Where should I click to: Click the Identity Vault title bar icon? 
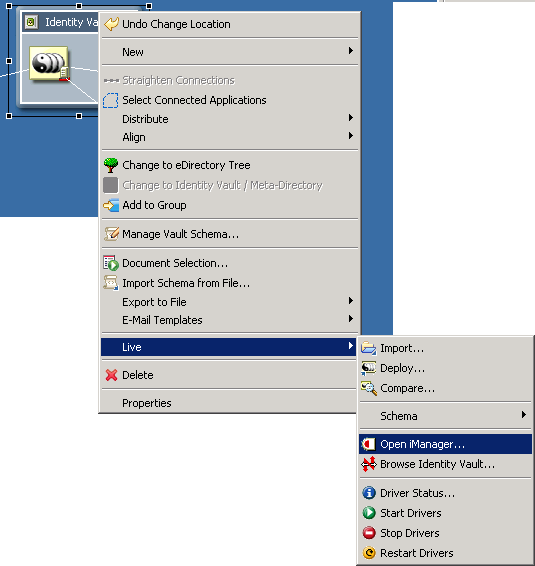(x=31, y=22)
